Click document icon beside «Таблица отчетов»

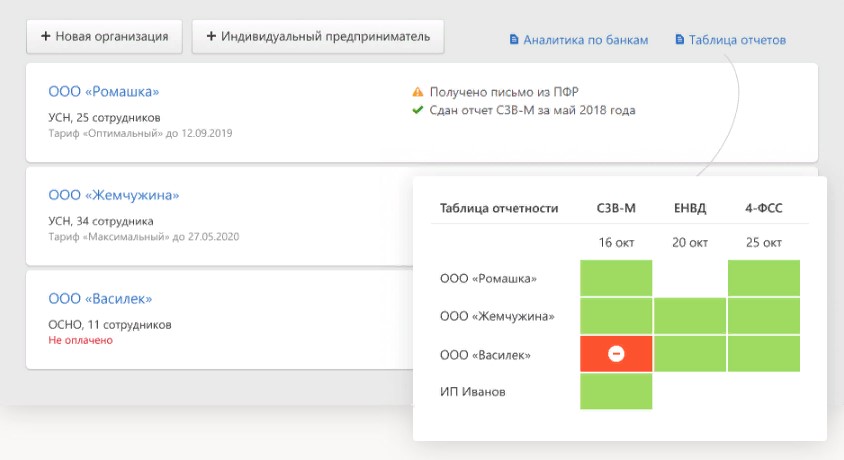coord(680,39)
